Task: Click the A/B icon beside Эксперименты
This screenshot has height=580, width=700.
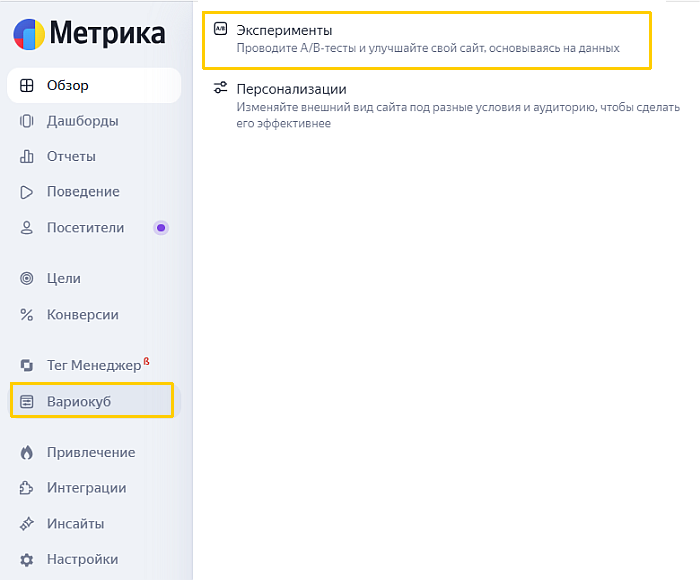Action: coord(221,29)
